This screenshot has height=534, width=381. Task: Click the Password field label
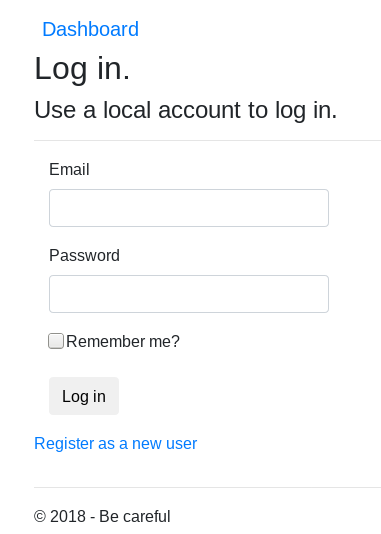pyautogui.click(x=84, y=255)
